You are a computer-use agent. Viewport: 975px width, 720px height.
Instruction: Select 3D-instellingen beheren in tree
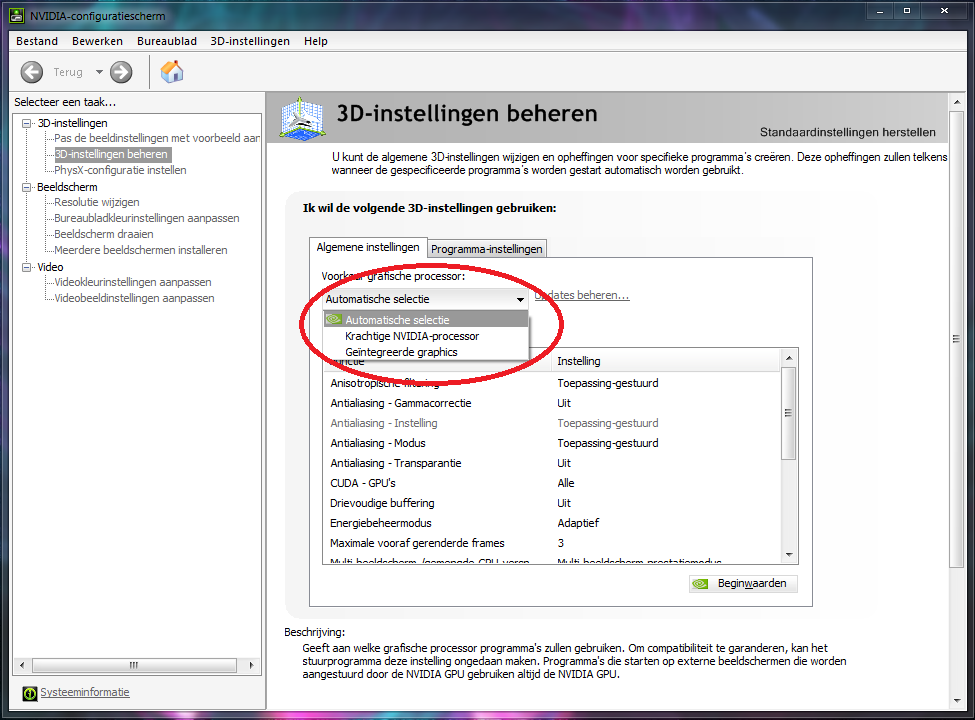point(111,154)
